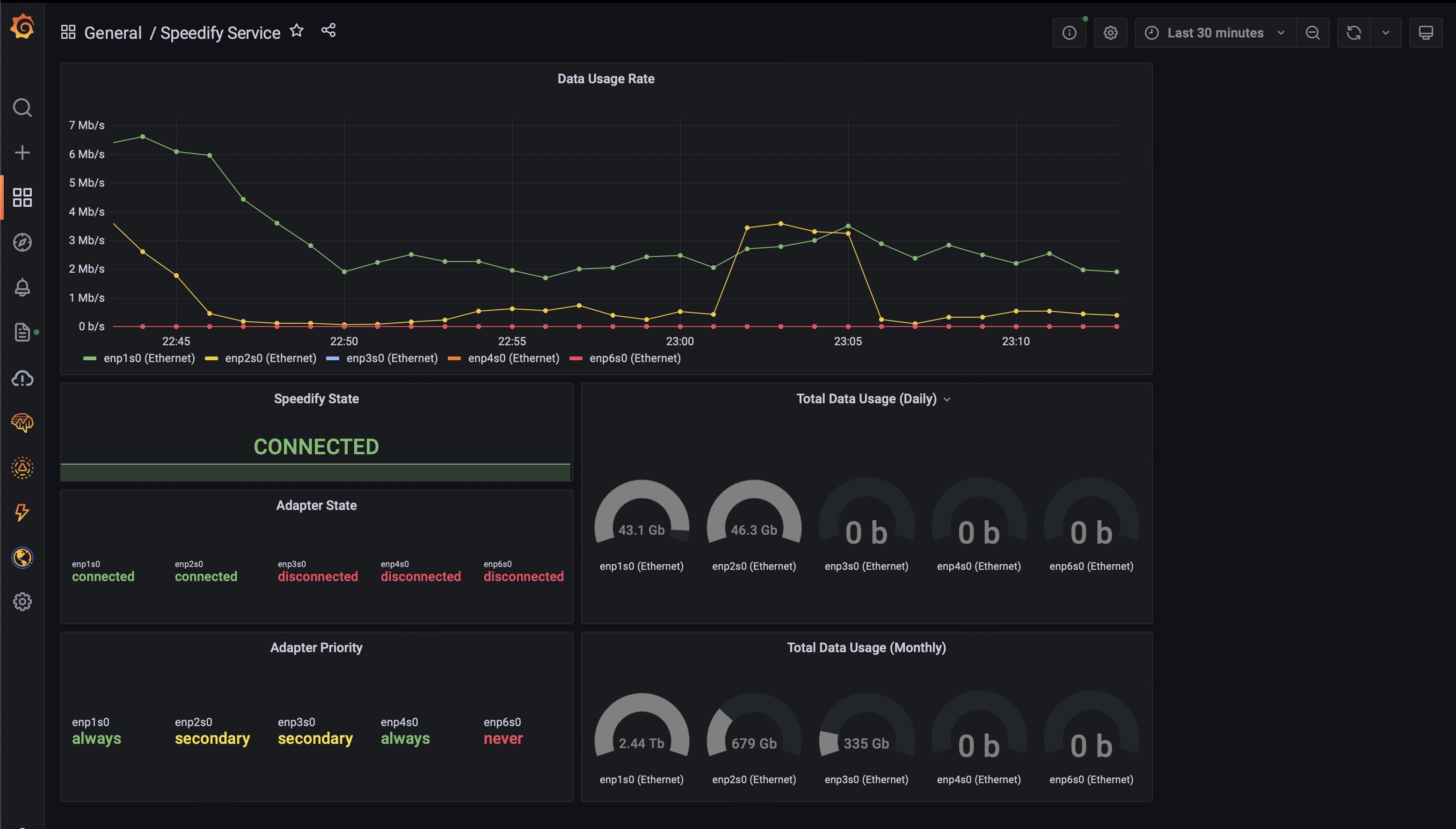1456x829 pixels.
Task: Expand the refresh interval dropdown arrow
Action: click(1385, 33)
